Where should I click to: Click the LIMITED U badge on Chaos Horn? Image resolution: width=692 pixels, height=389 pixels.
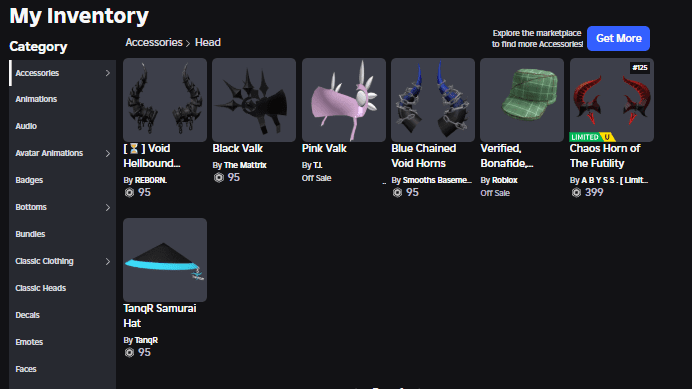(x=592, y=137)
